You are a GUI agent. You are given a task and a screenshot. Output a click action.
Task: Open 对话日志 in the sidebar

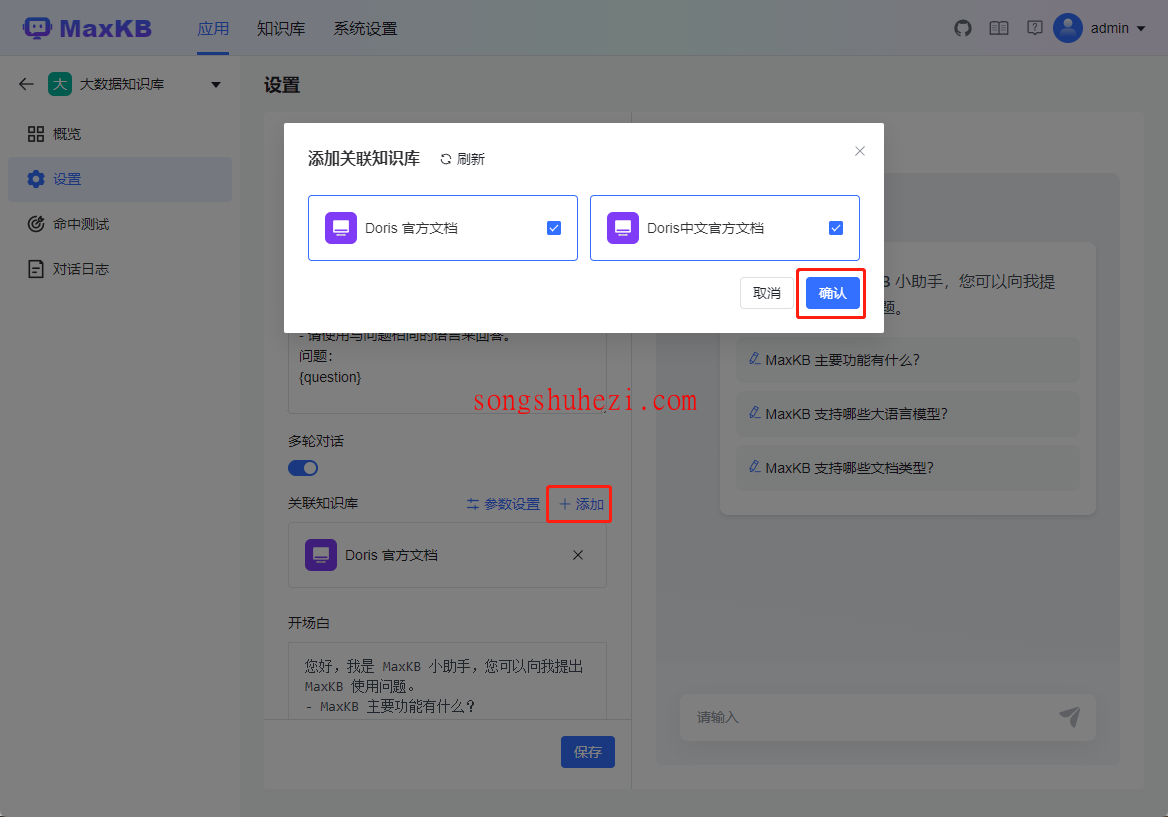120,269
